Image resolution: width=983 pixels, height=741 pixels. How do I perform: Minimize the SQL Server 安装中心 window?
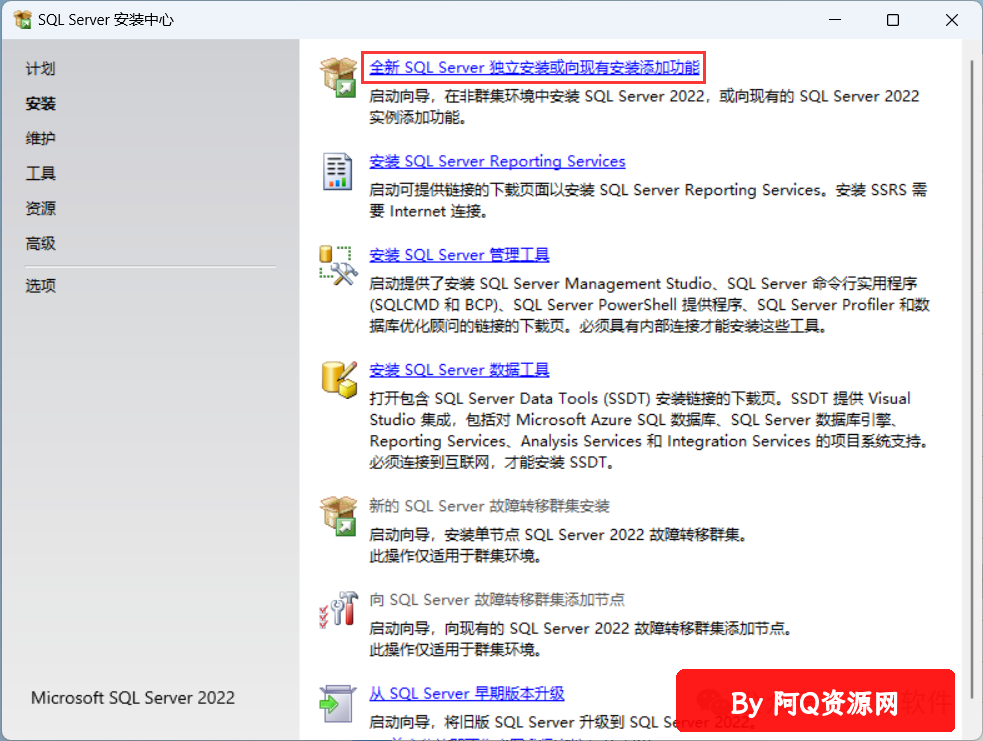835,20
